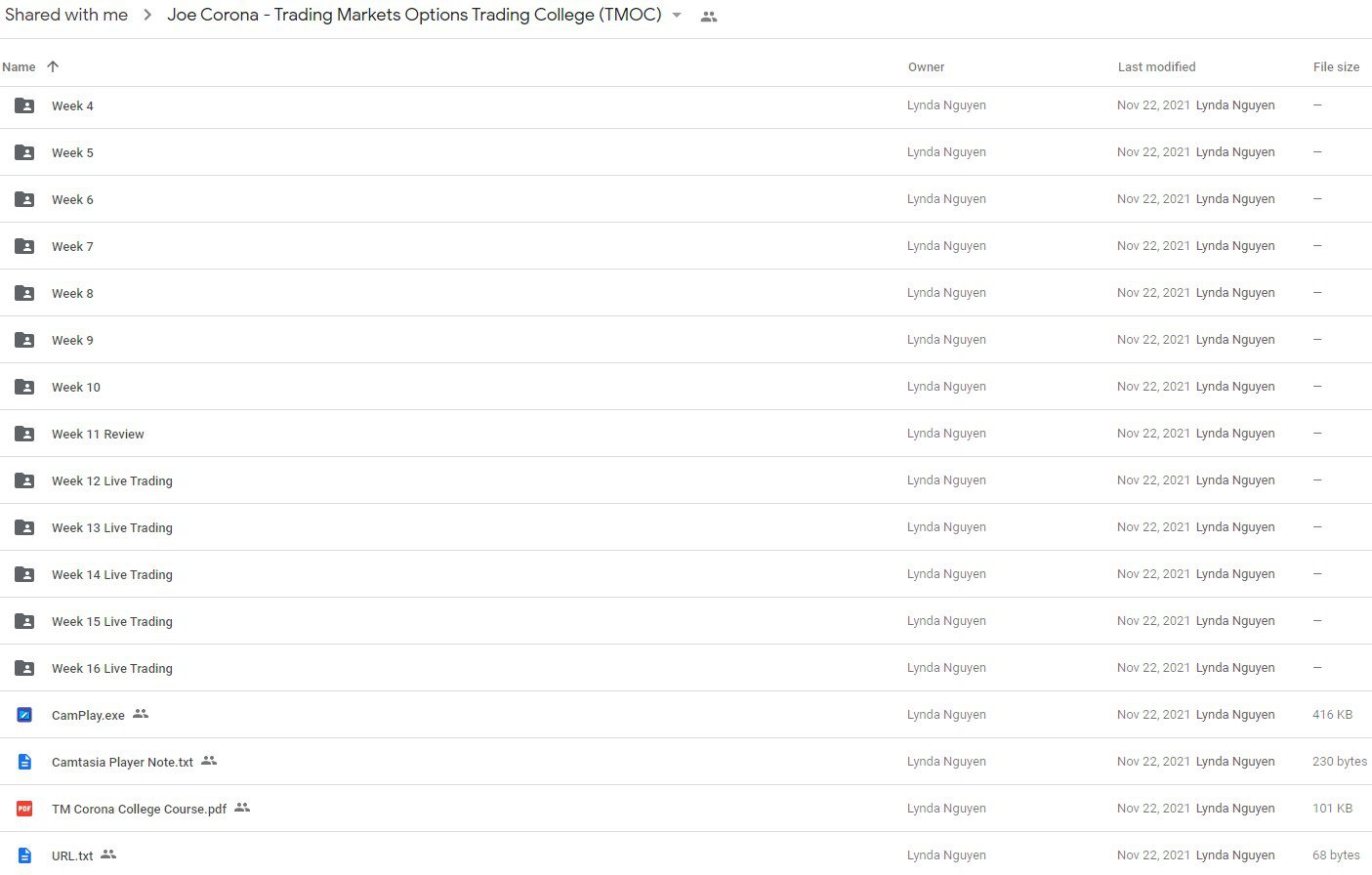This screenshot has width=1372, height=875.
Task: Click modifier Lynda Nguyen in the Week 8 row
Action: 1235,293
